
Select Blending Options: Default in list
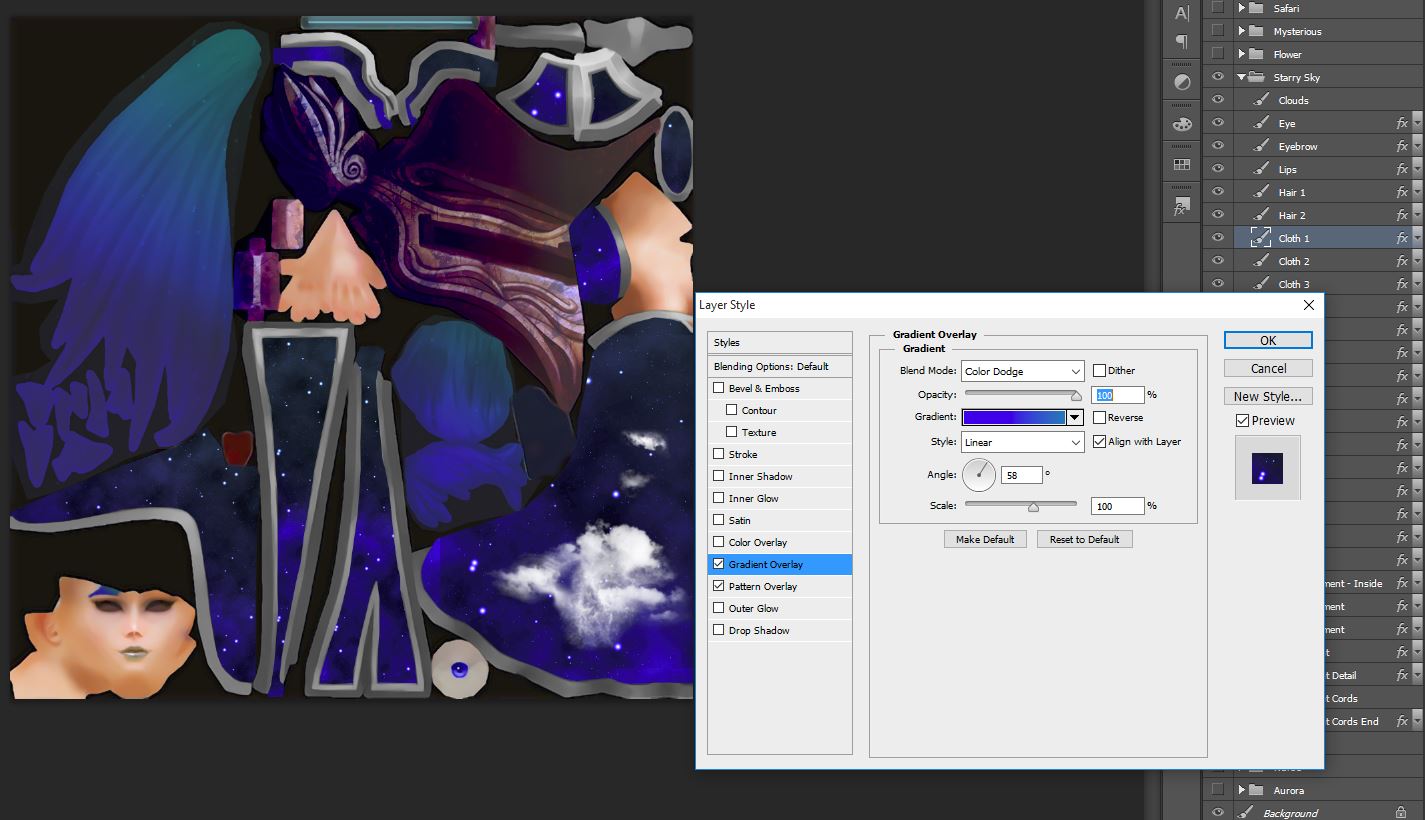point(771,366)
